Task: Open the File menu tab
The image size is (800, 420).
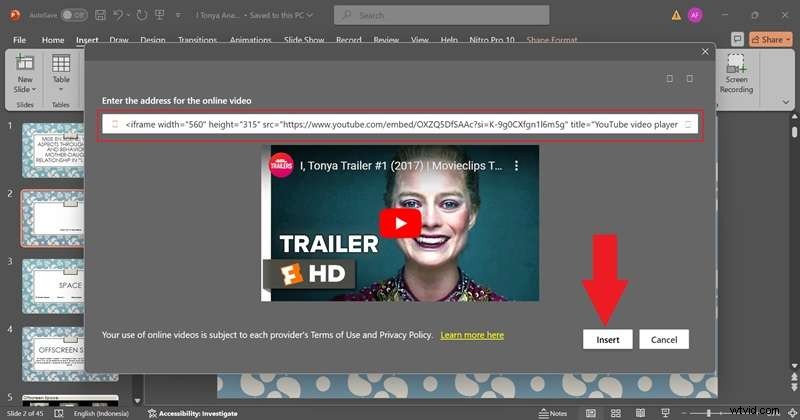Action: pyautogui.click(x=19, y=40)
